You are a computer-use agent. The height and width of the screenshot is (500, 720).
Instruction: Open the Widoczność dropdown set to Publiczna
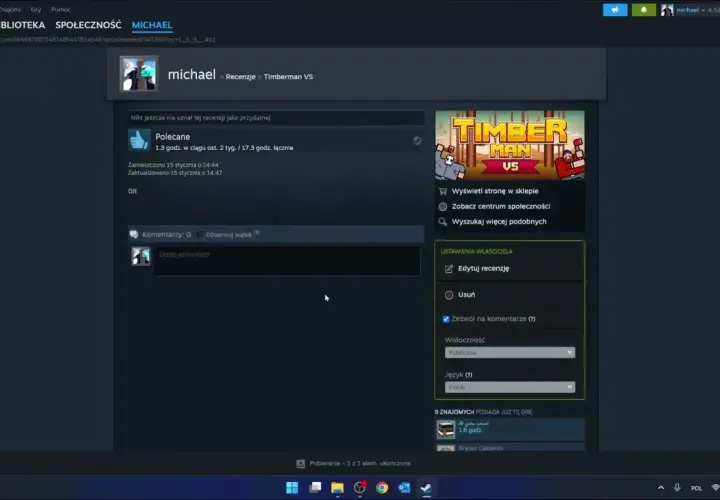[510, 353]
